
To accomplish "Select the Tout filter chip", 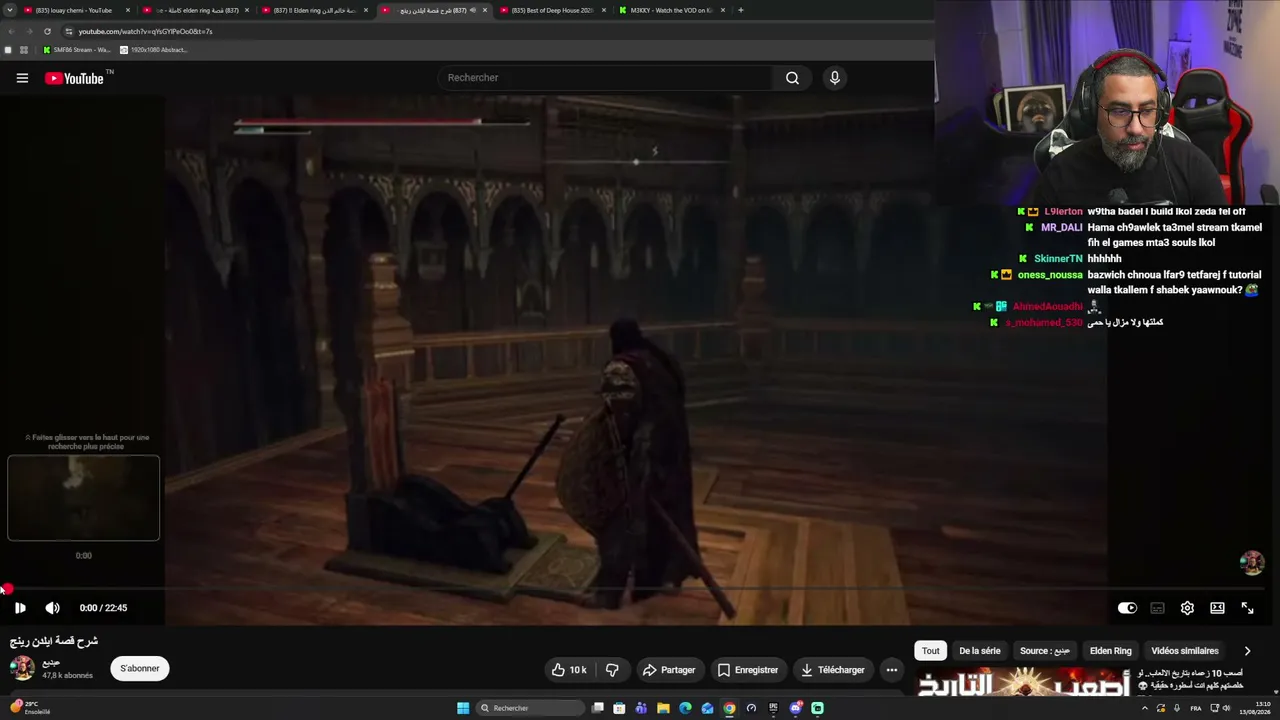I will 931,651.
